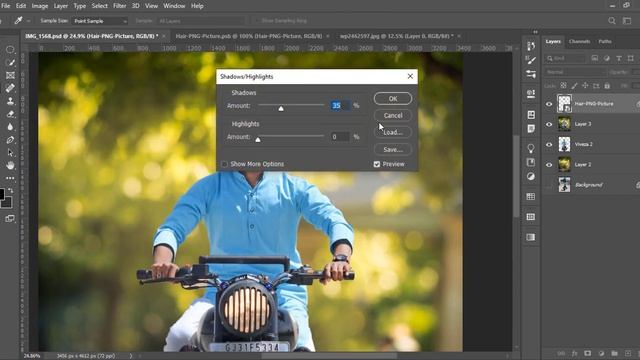Click the link layers icon
Image resolution: width=640 pixels, height=360 pixels.
[x=561, y=353]
